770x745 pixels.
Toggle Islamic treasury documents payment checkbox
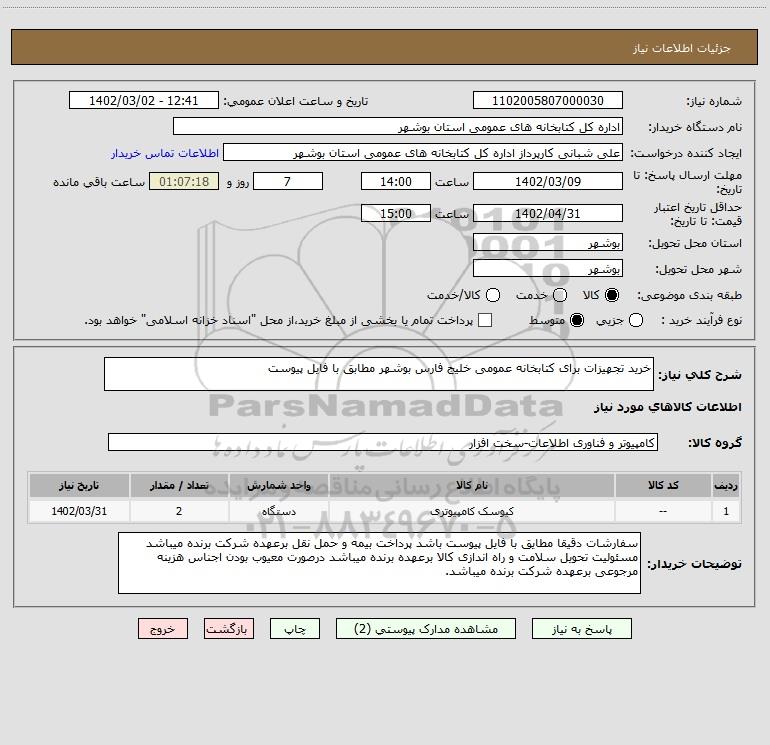pyautogui.click(x=485, y=320)
